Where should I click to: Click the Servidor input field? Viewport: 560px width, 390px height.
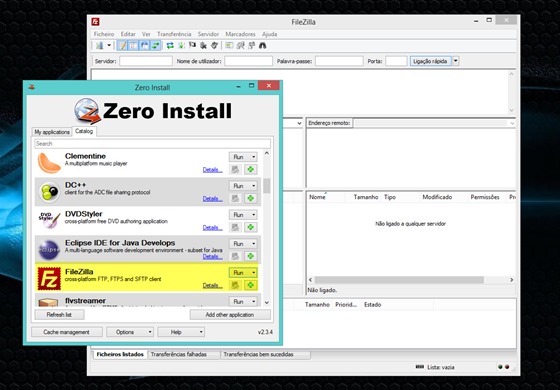tap(146, 61)
